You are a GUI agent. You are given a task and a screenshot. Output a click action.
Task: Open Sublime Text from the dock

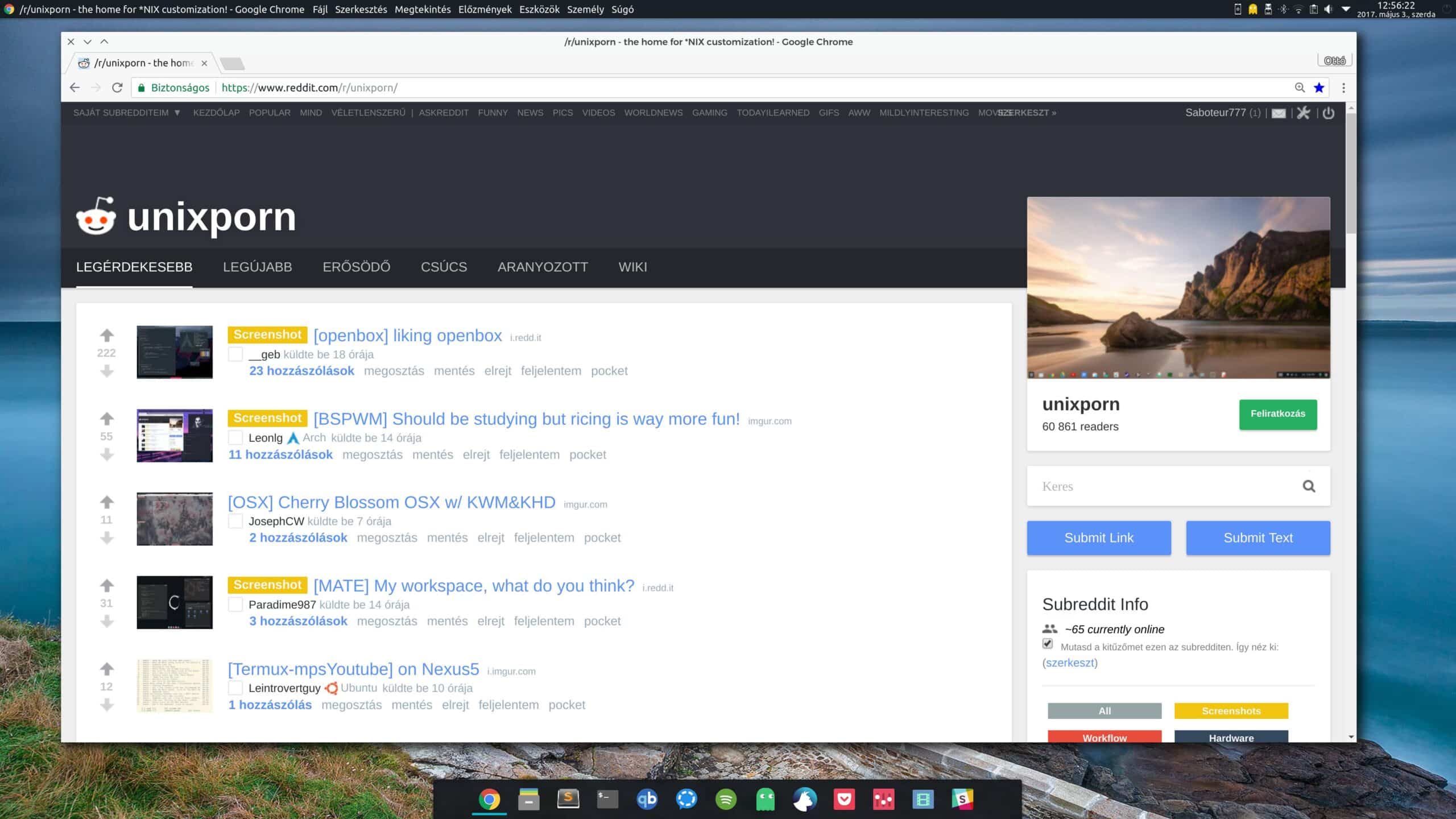(568, 799)
